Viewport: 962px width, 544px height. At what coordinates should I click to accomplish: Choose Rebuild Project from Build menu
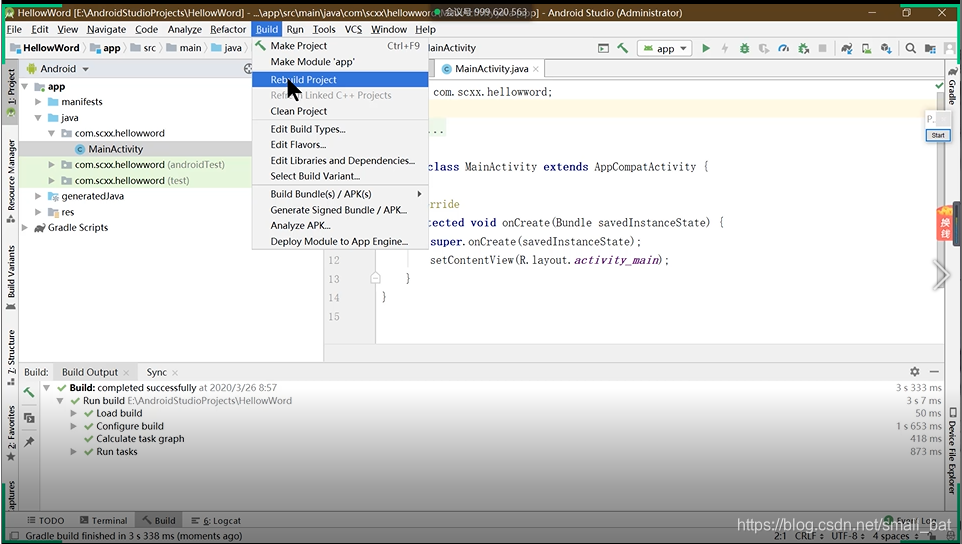coord(340,79)
